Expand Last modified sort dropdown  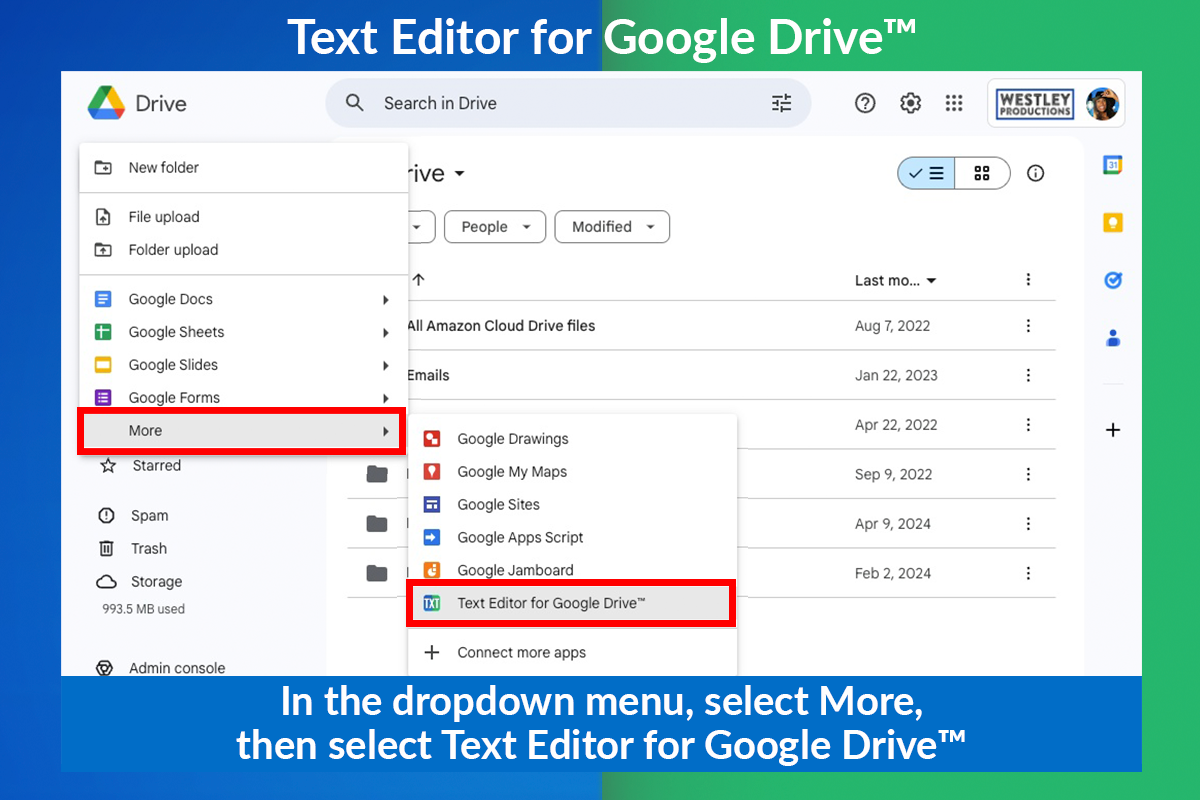pos(895,281)
